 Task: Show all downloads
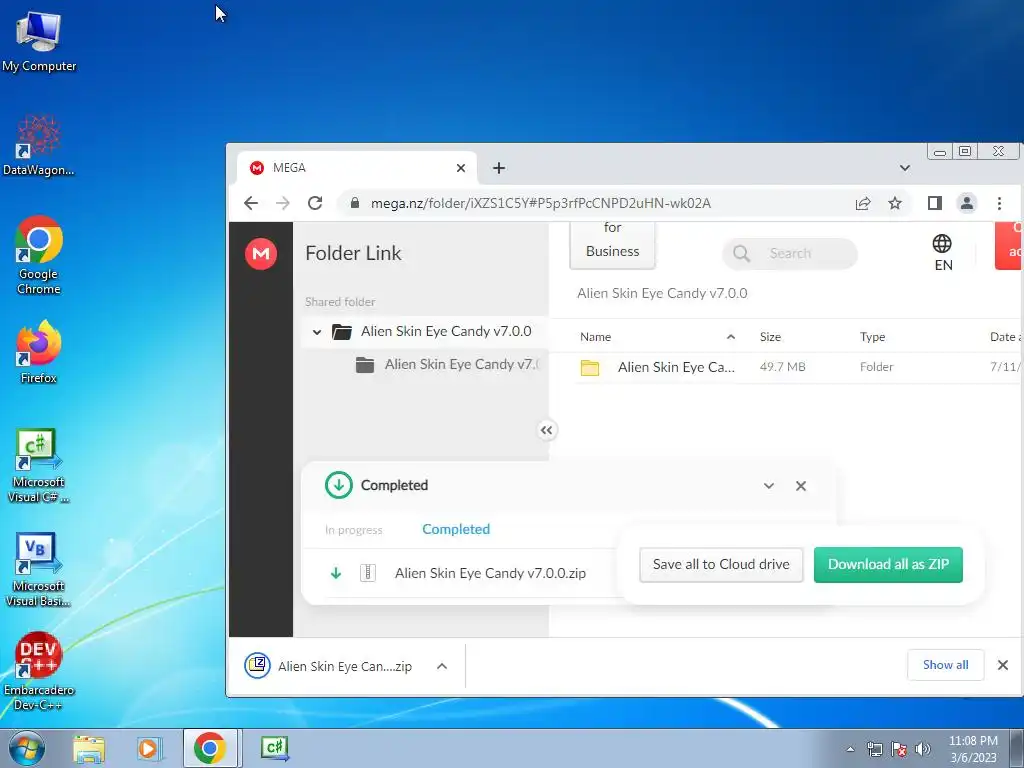tap(945, 665)
